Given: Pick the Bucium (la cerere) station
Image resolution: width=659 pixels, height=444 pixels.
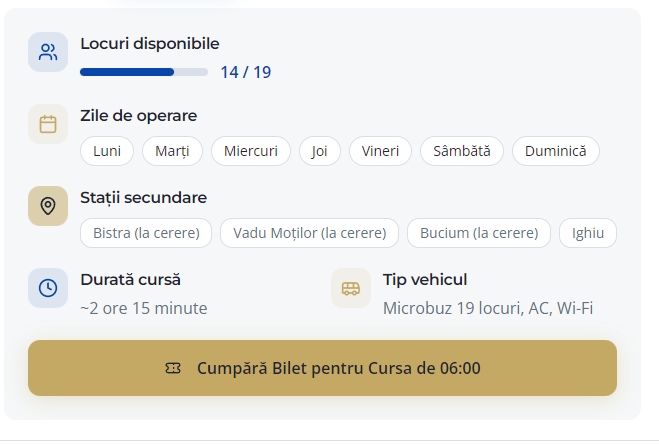Looking at the screenshot, I should click(x=479, y=233).
